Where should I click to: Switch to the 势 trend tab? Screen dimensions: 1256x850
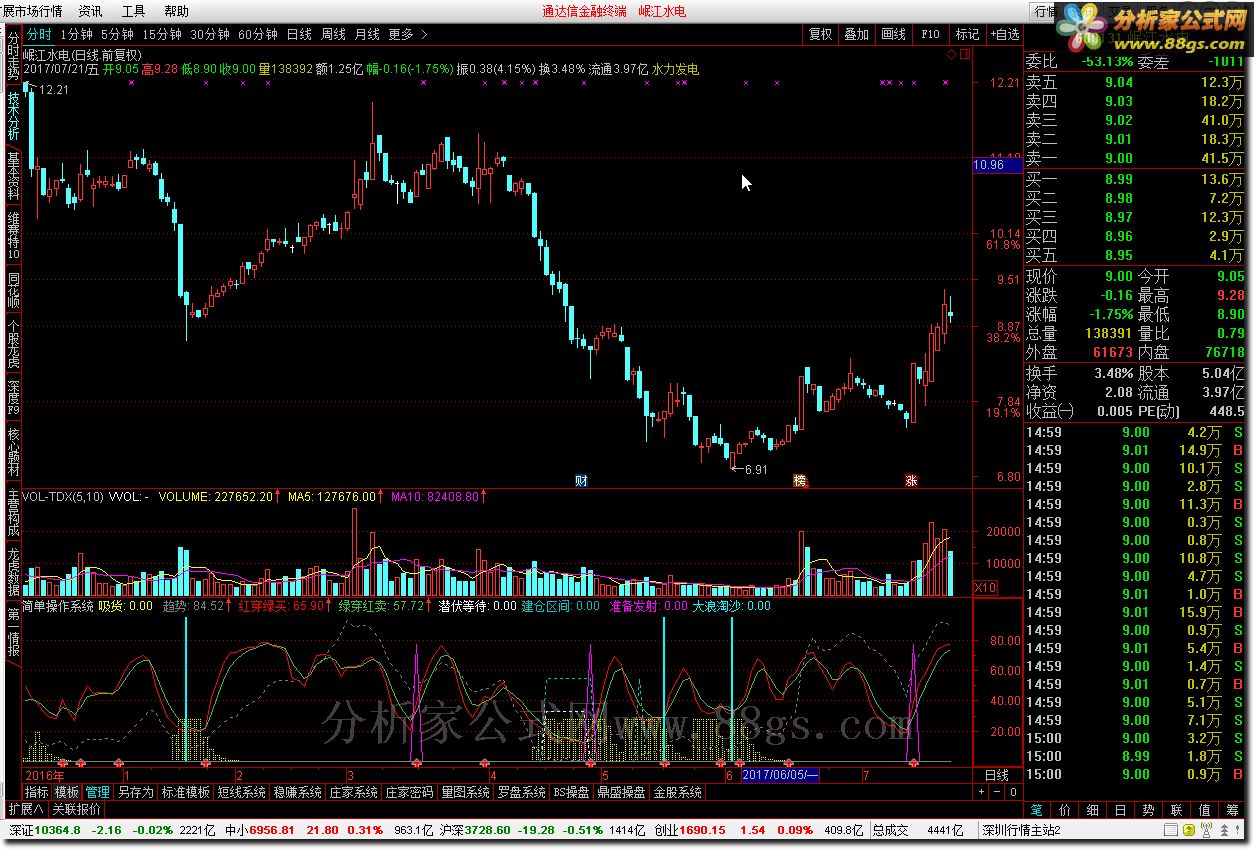coord(1149,810)
